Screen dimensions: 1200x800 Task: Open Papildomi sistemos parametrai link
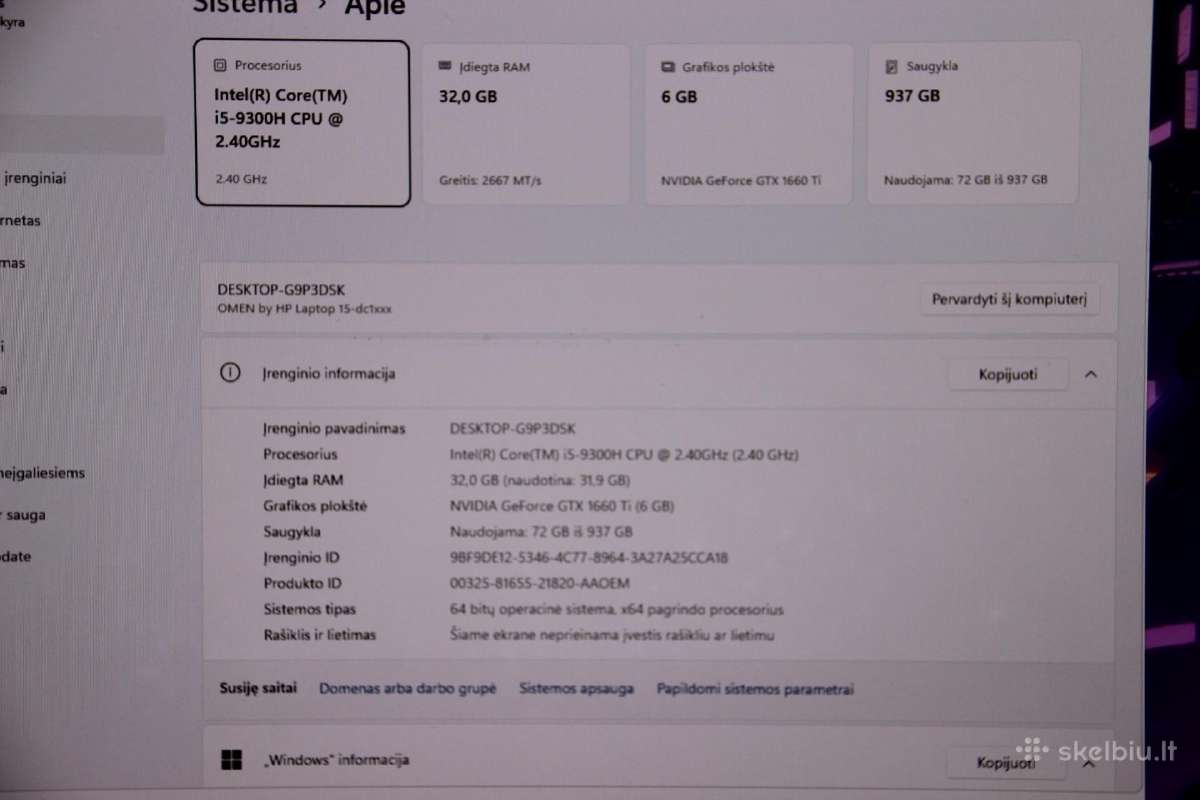(755, 689)
